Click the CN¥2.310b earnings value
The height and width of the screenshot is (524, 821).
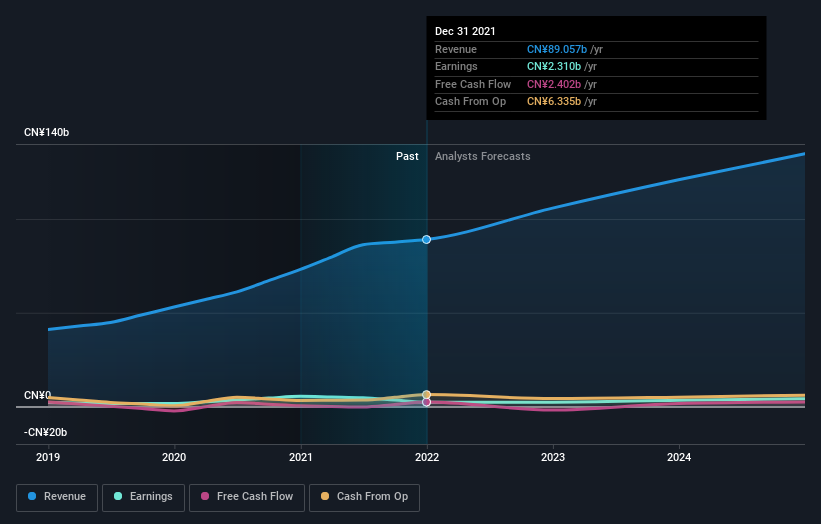[554, 66]
